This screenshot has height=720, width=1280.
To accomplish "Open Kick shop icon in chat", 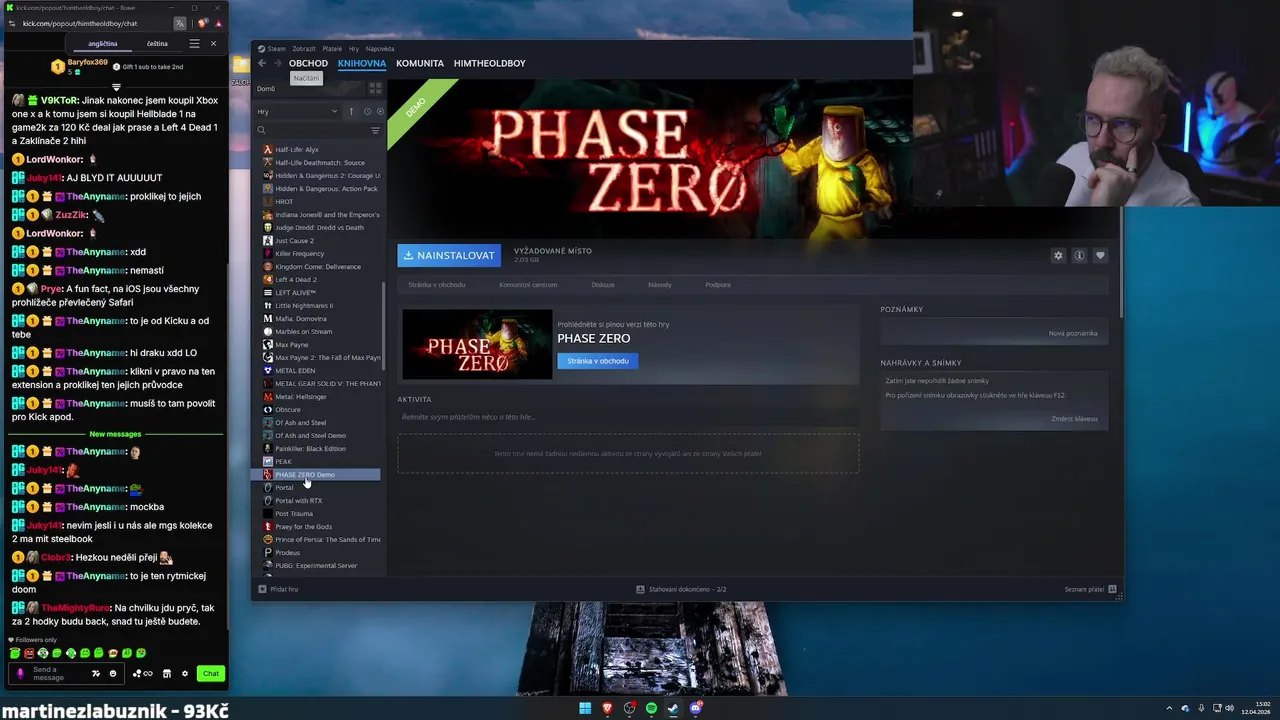I will [x=167, y=674].
